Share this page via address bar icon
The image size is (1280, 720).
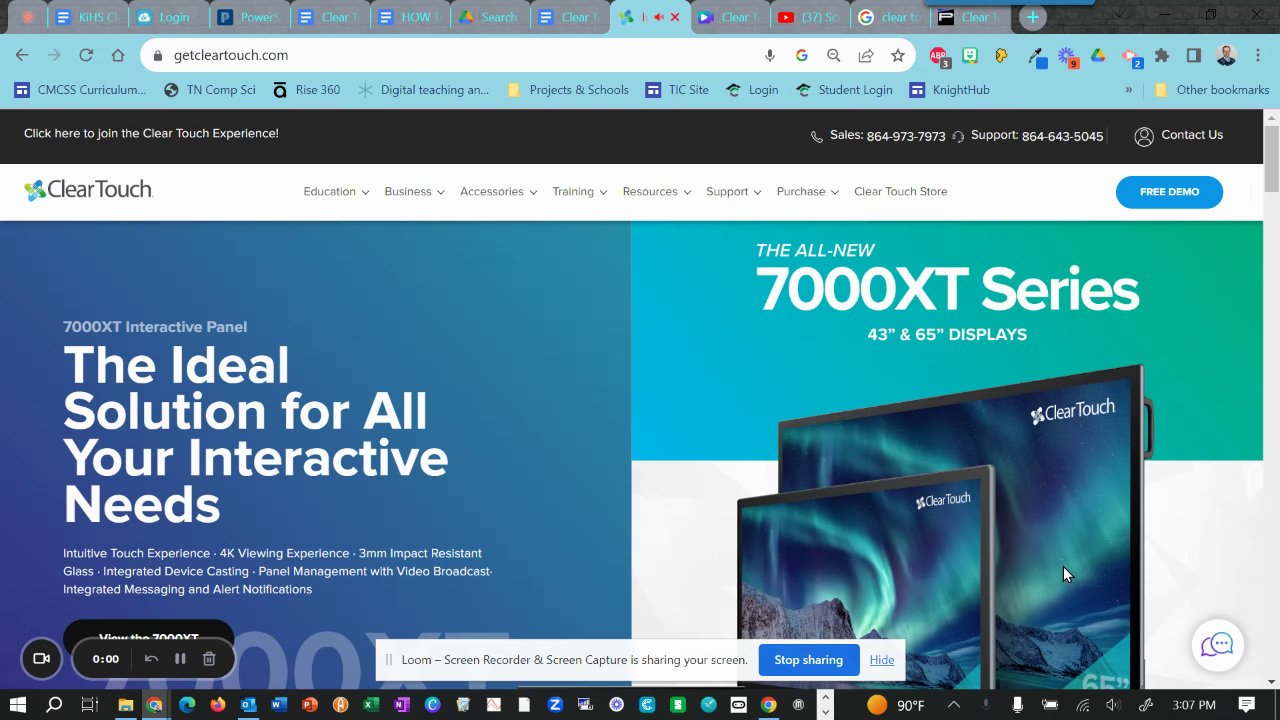pyautogui.click(x=866, y=56)
